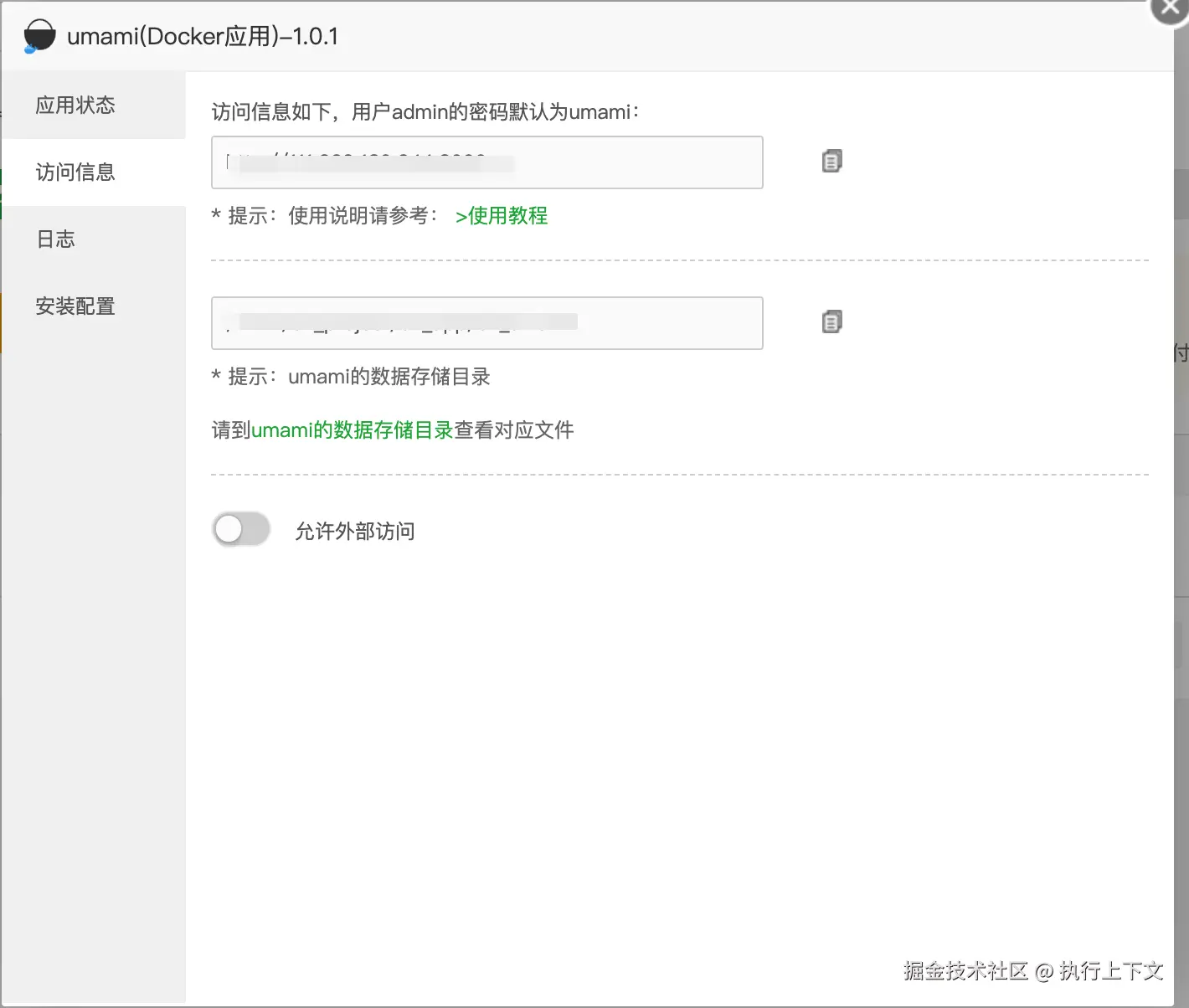The image size is (1189, 1008).
Task: Select the 查看对应文件 text
Action: coord(514,430)
